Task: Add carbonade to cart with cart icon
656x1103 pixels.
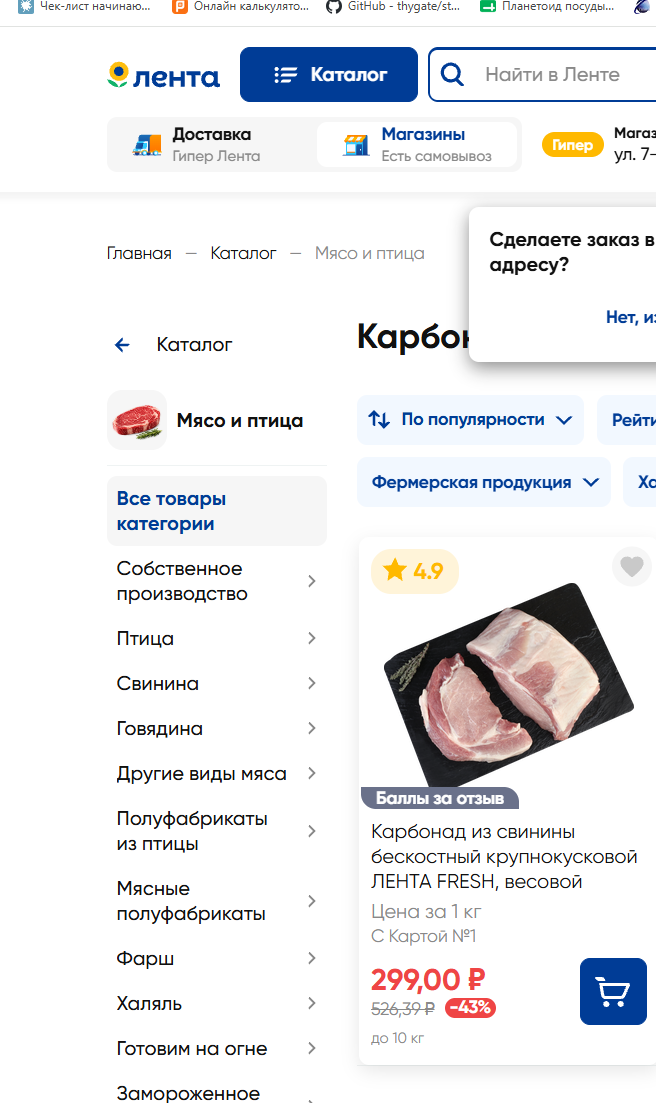Action: (x=613, y=991)
